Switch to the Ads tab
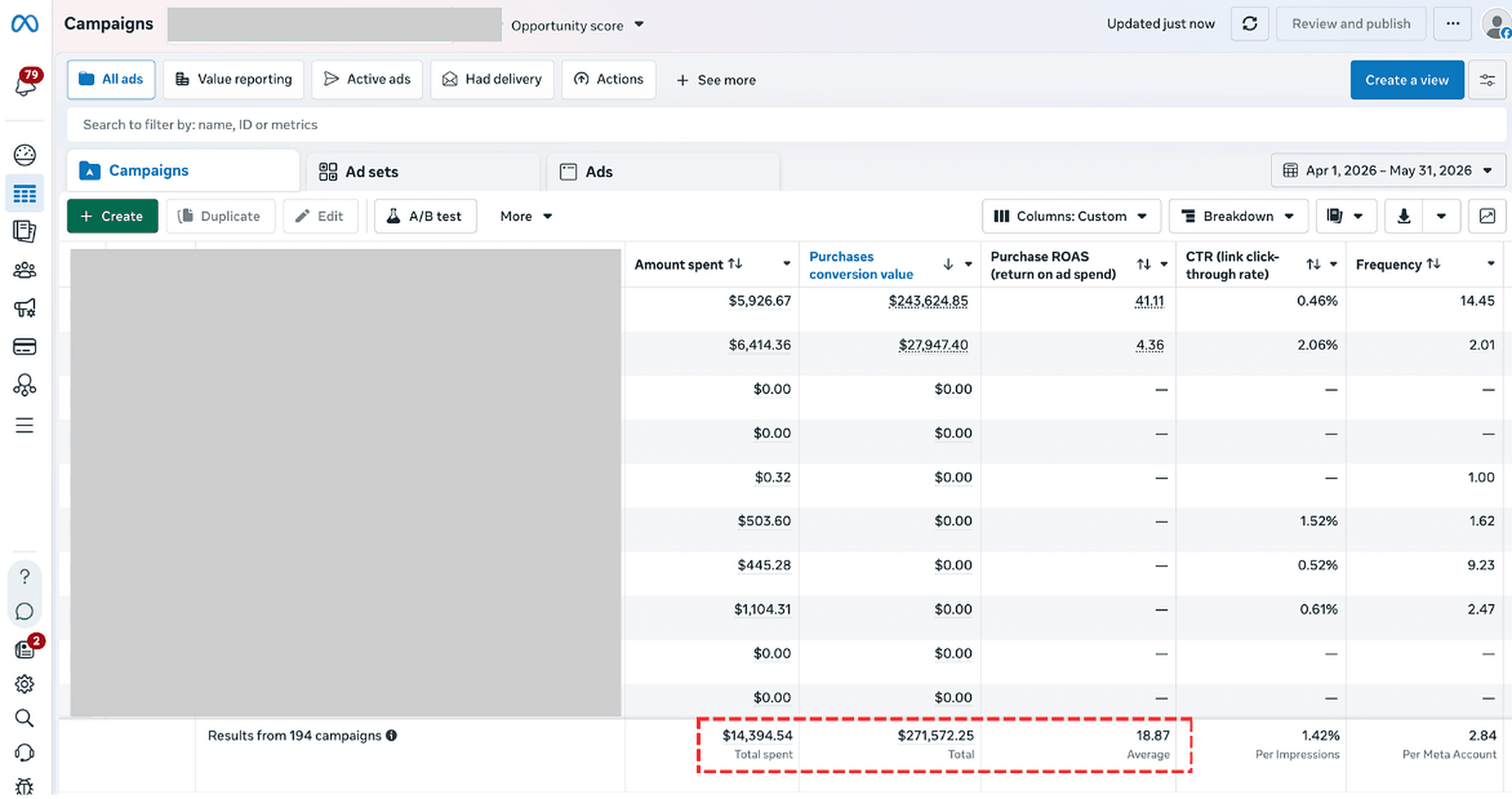The image size is (1512, 799). (x=663, y=172)
